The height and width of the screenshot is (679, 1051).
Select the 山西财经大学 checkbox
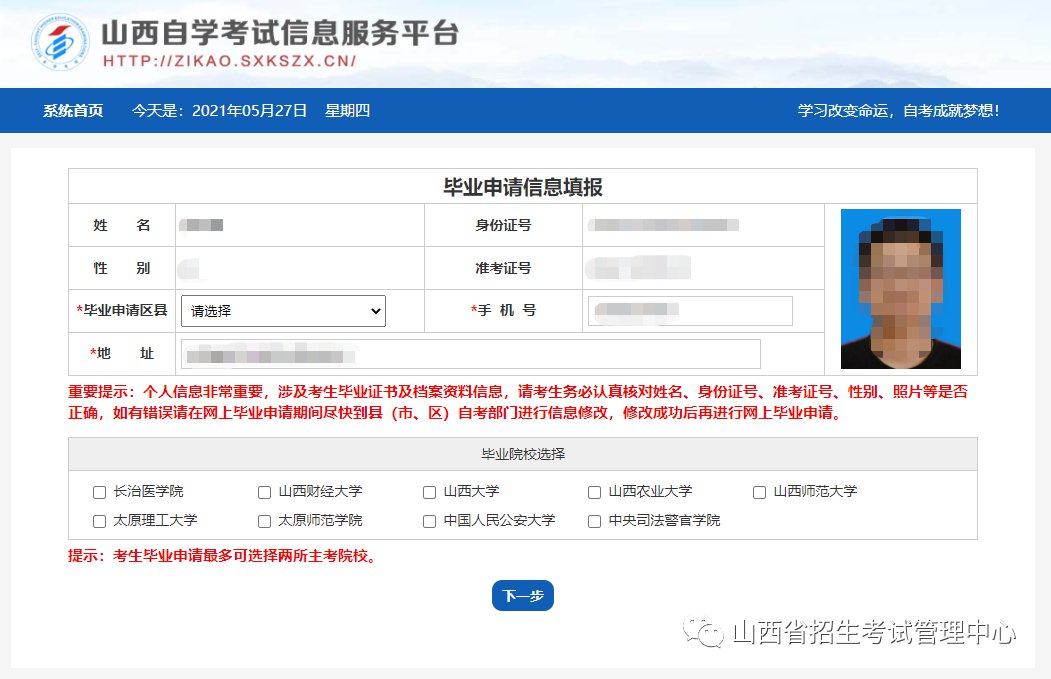pyautogui.click(x=264, y=492)
